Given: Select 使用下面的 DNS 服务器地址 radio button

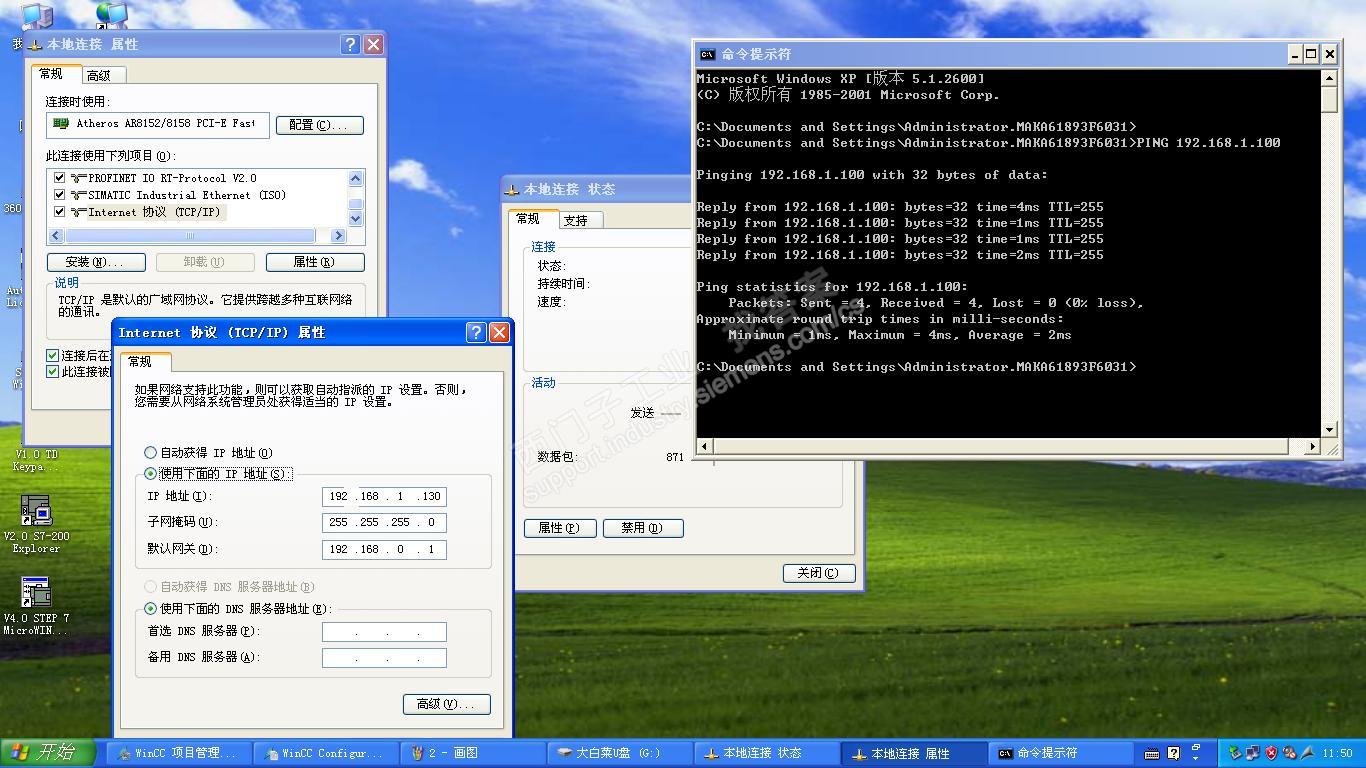Looking at the screenshot, I should [151, 608].
